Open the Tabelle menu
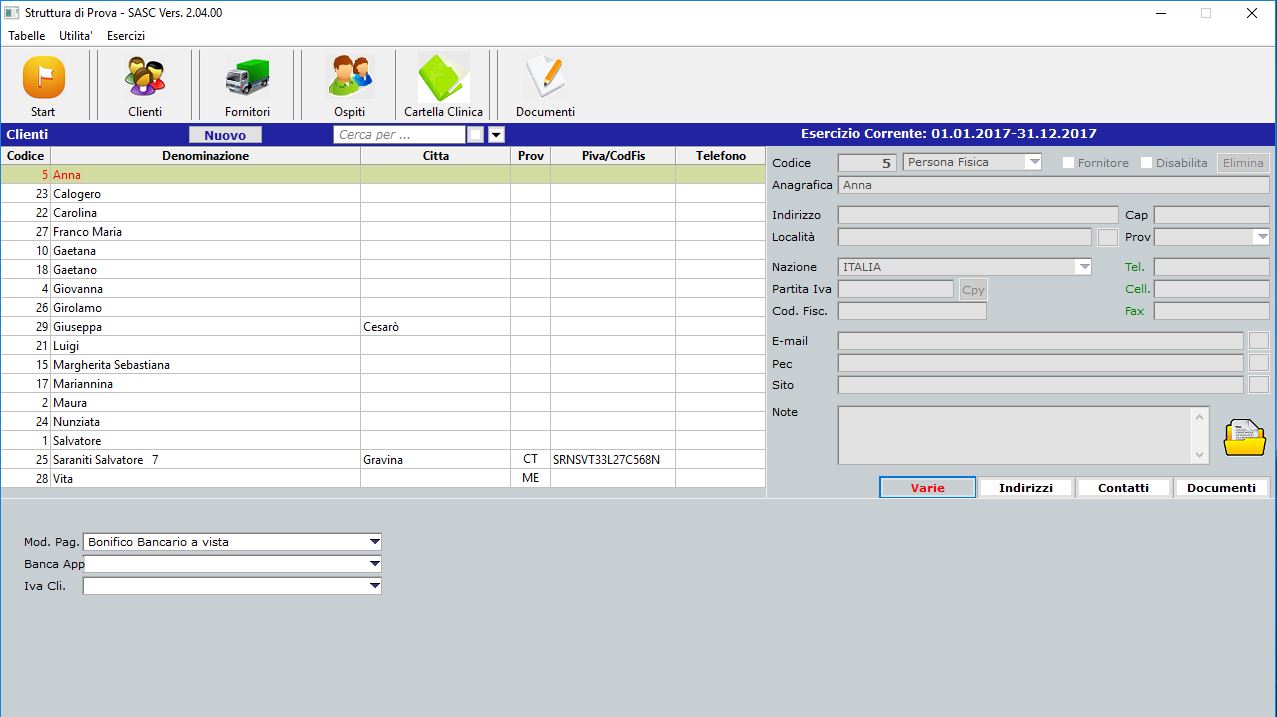Image resolution: width=1277 pixels, height=717 pixels. (27, 36)
